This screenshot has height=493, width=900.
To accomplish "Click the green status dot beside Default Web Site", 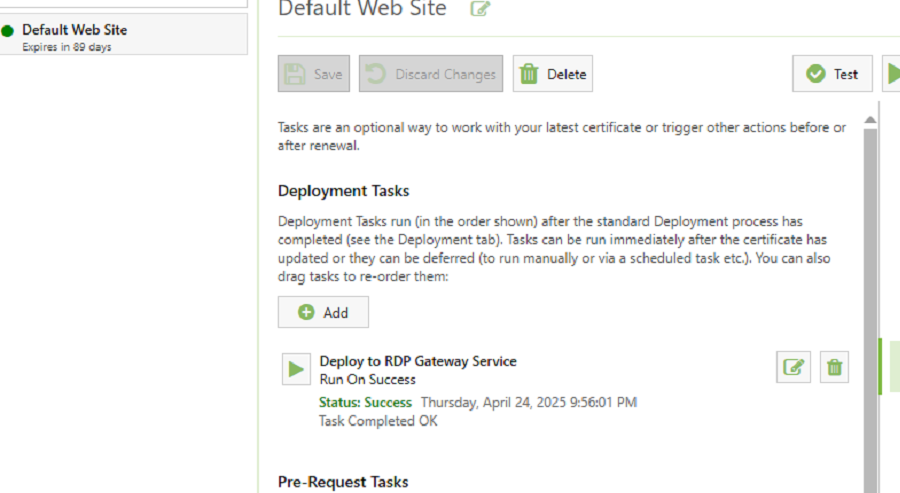I will pyautogui.click(x=7, y=31).
